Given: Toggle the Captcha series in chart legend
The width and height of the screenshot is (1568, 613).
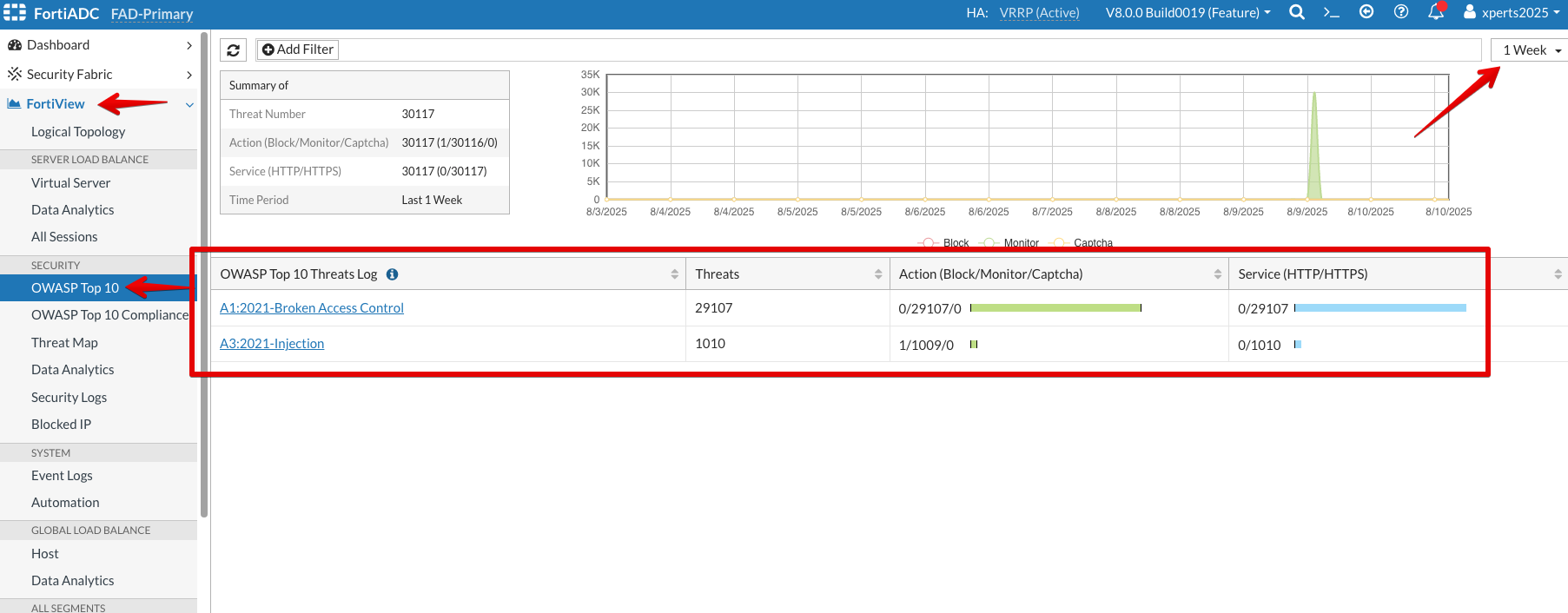Looking at the screenshot, I should 1082,243.
